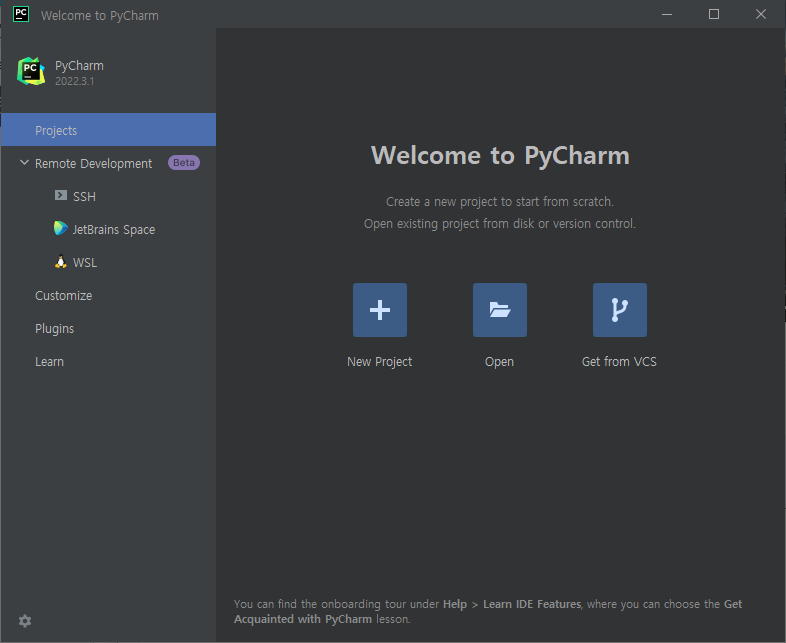Click the PyCharm title bar icon
Screen dimensions: 786x643
(21, 14)
